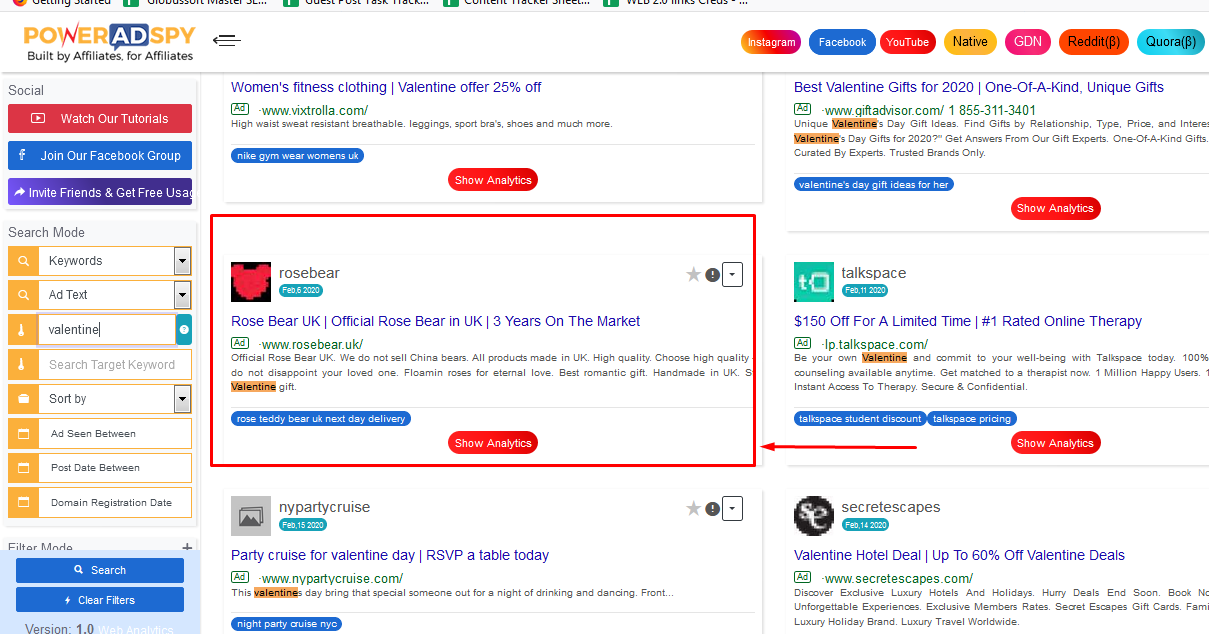The height and width of the screenshot is (634, 1209).
Task: Click the search icon beside Ad Text
Action: click(x=23, y=295)
